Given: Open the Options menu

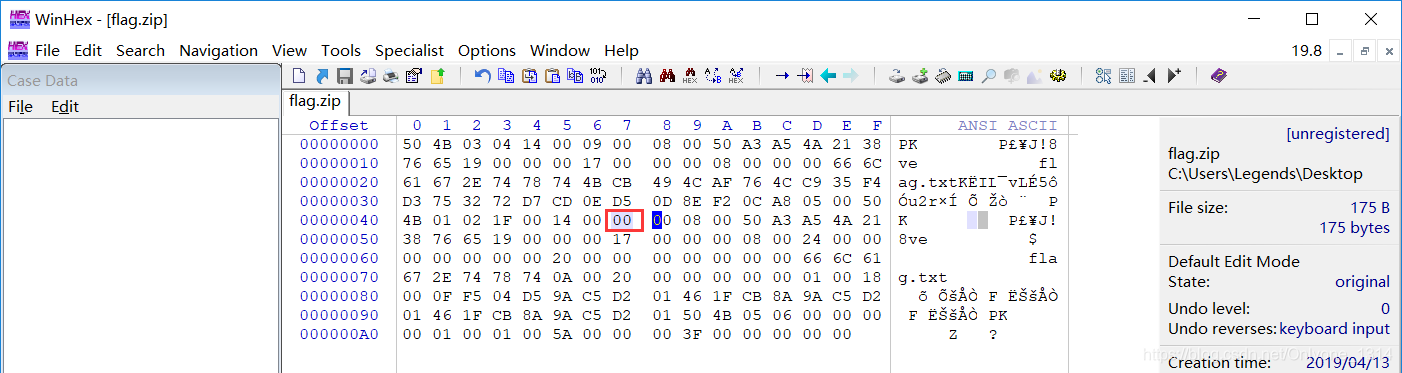Looking at the screenshot, I should pos(487,50).
